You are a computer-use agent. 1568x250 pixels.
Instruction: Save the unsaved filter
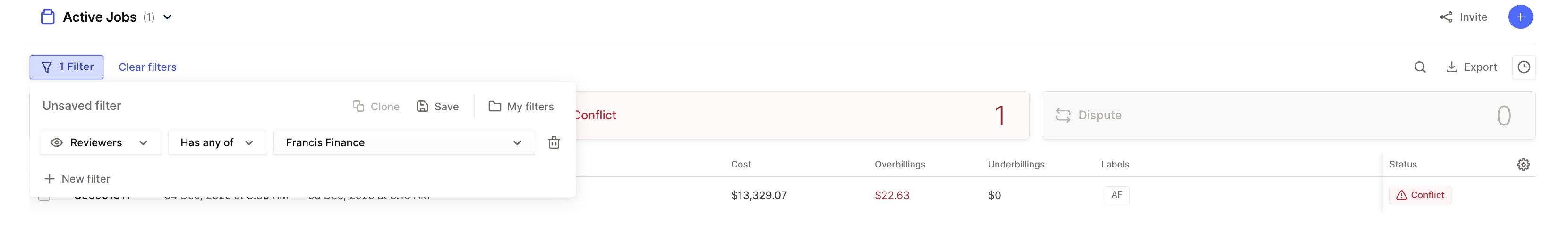click(x=438, y=107)
